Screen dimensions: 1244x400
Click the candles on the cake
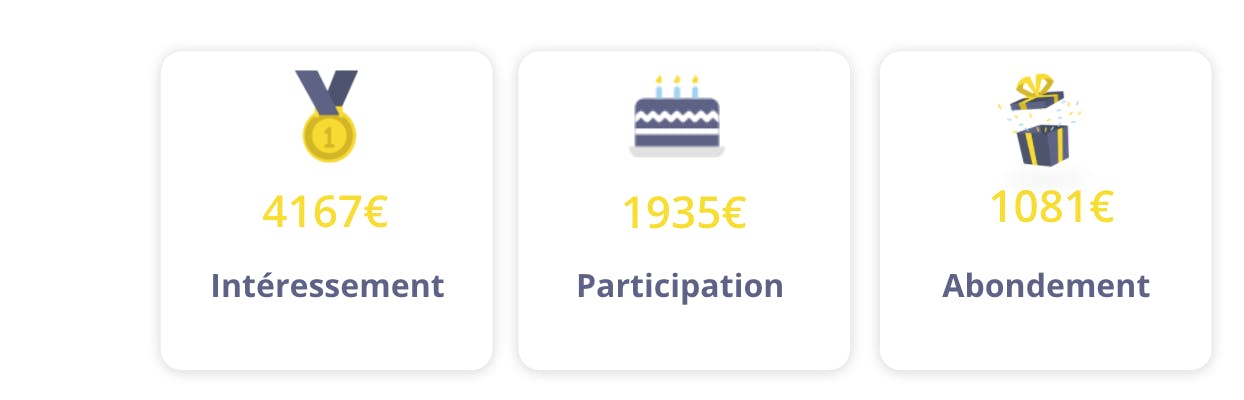tap(677, 86)
